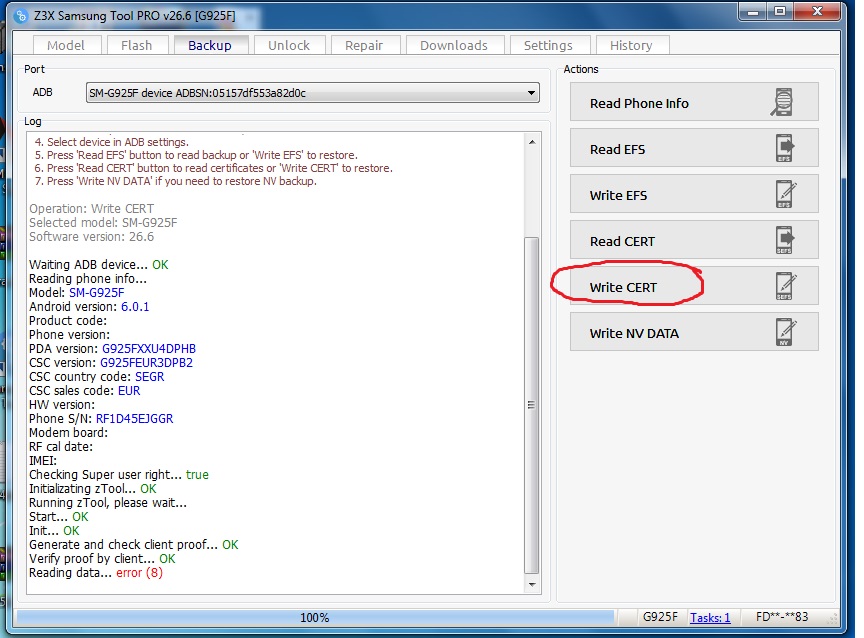
Task: Click Phone S/N RF1D45EJGGR value
Action: pyautogui.click(x=134, y=419)
